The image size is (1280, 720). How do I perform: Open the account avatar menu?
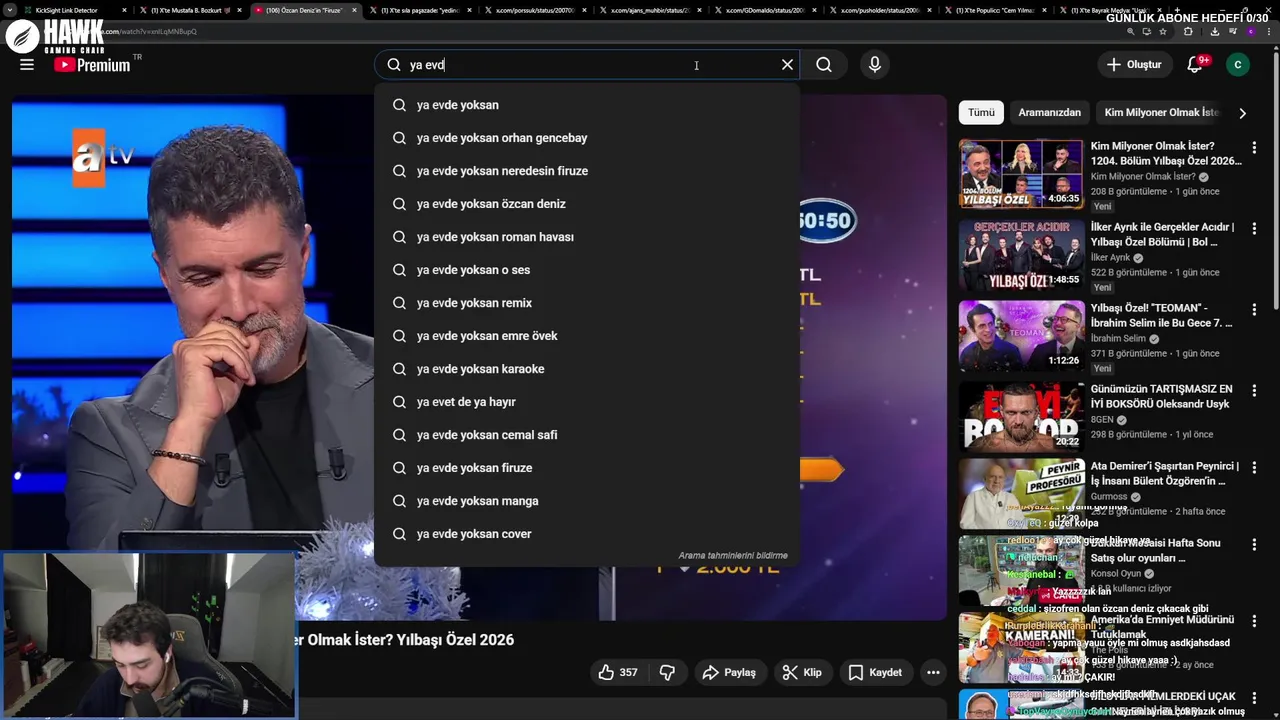[1238, 64]
